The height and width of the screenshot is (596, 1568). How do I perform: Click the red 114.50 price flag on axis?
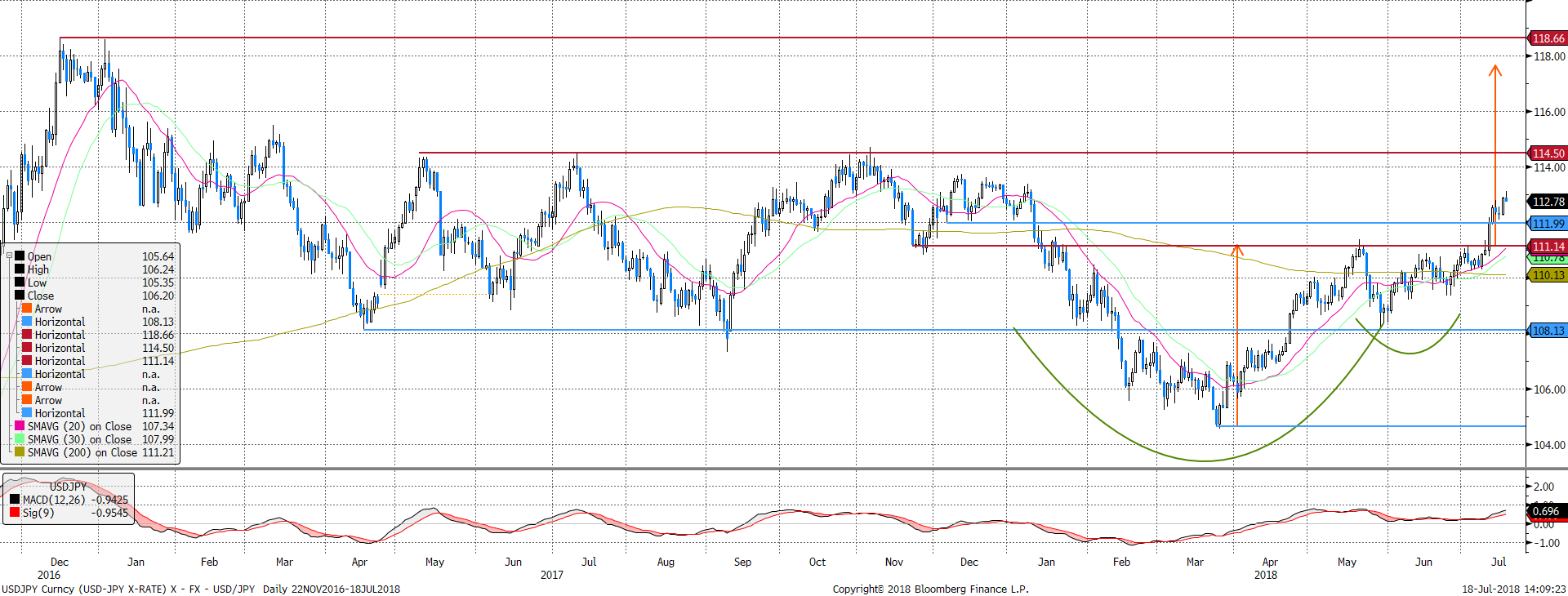1547,153
